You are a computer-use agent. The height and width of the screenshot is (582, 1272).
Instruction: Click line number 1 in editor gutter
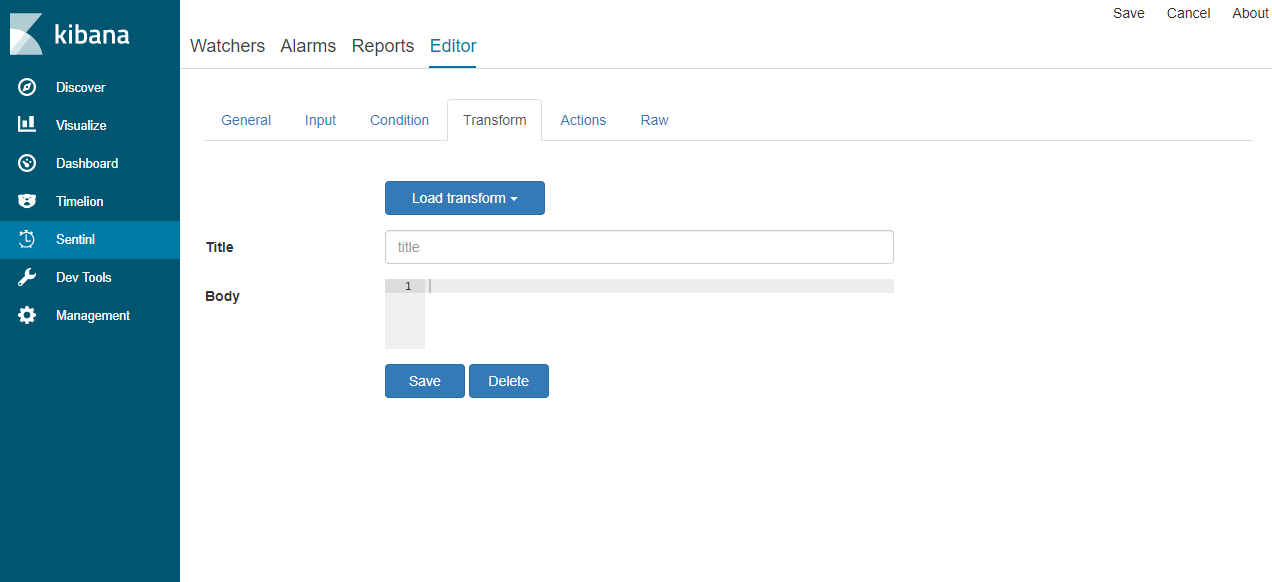(407, 286)
